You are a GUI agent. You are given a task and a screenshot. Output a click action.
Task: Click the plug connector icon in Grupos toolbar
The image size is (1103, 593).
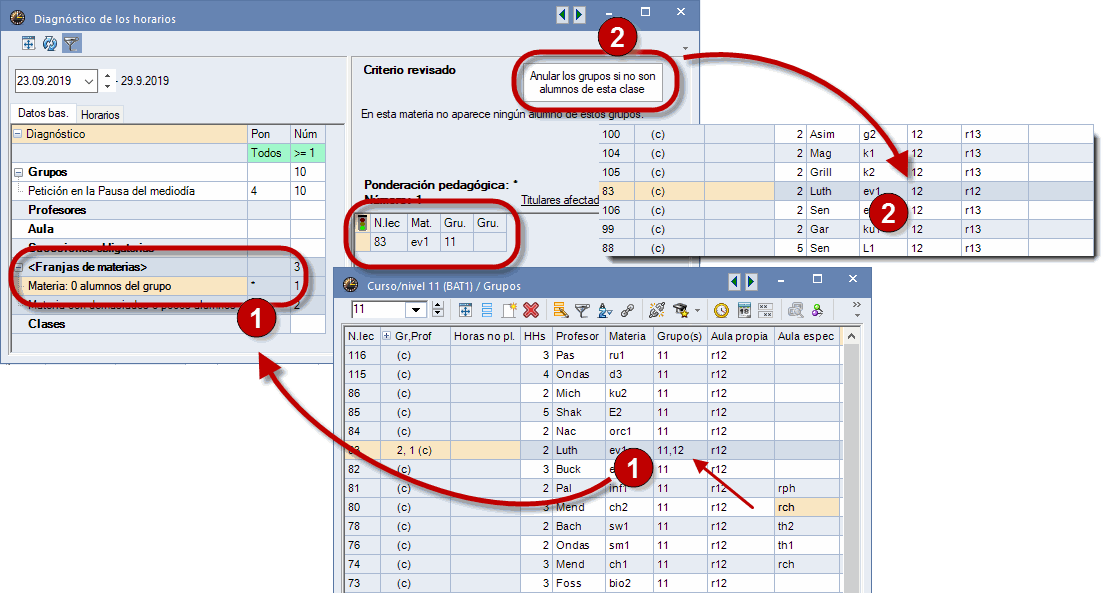click(x=657, y=310)
